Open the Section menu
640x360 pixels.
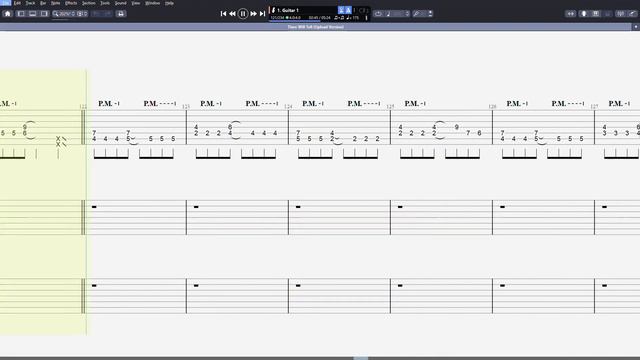pyautogui.click(x=89, y=3)
